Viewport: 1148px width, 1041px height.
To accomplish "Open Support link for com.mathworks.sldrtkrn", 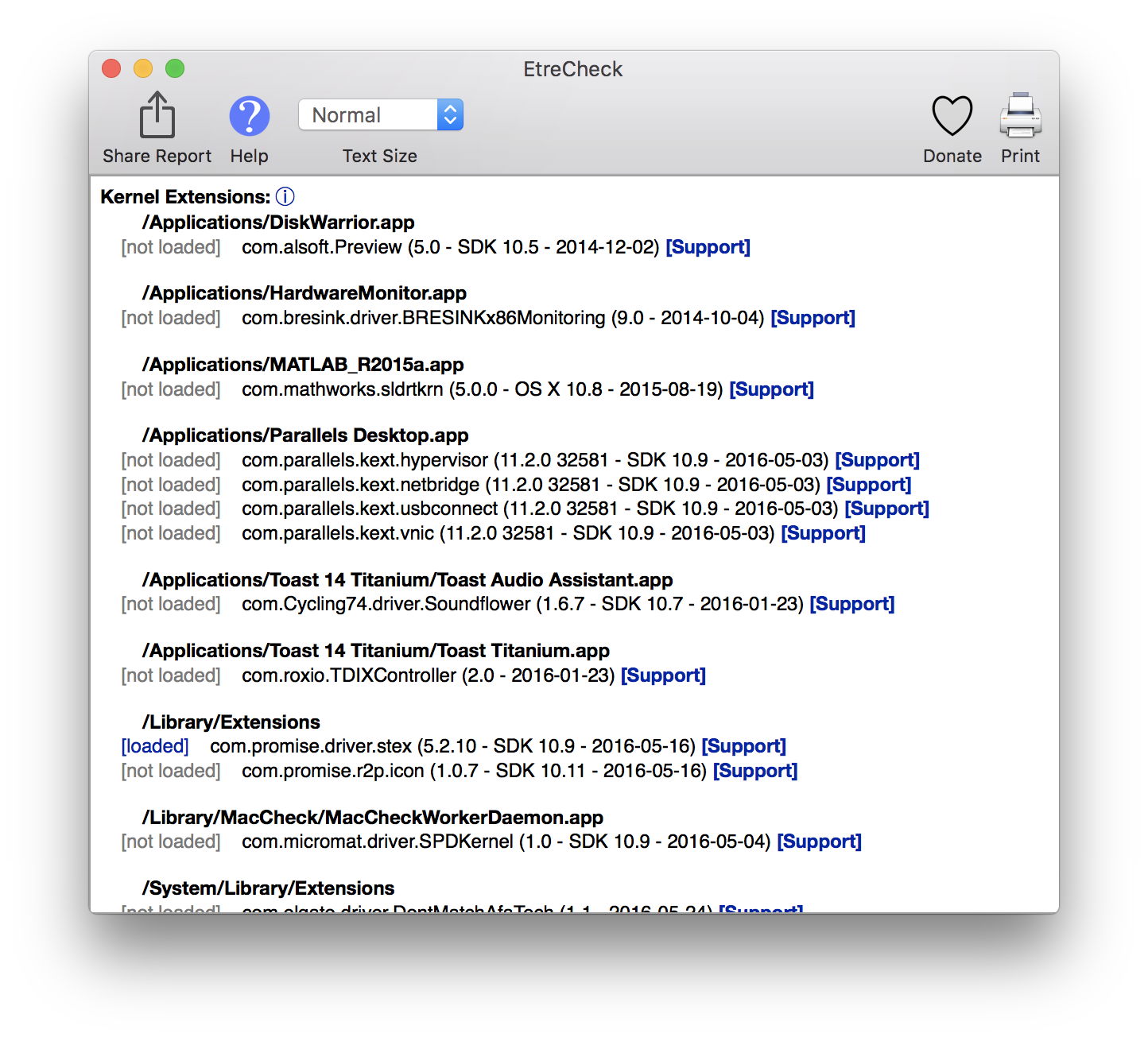I will point(770,389).
